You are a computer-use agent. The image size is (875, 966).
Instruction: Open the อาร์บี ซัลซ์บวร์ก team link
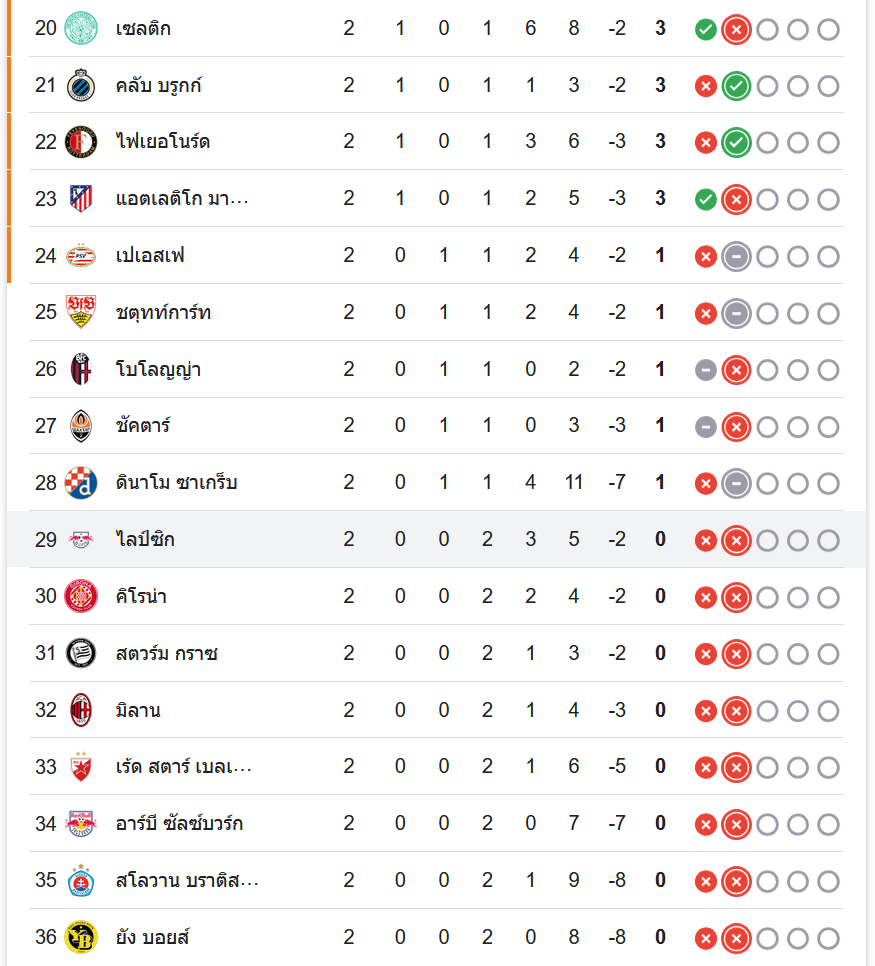(x=179, y=824)
